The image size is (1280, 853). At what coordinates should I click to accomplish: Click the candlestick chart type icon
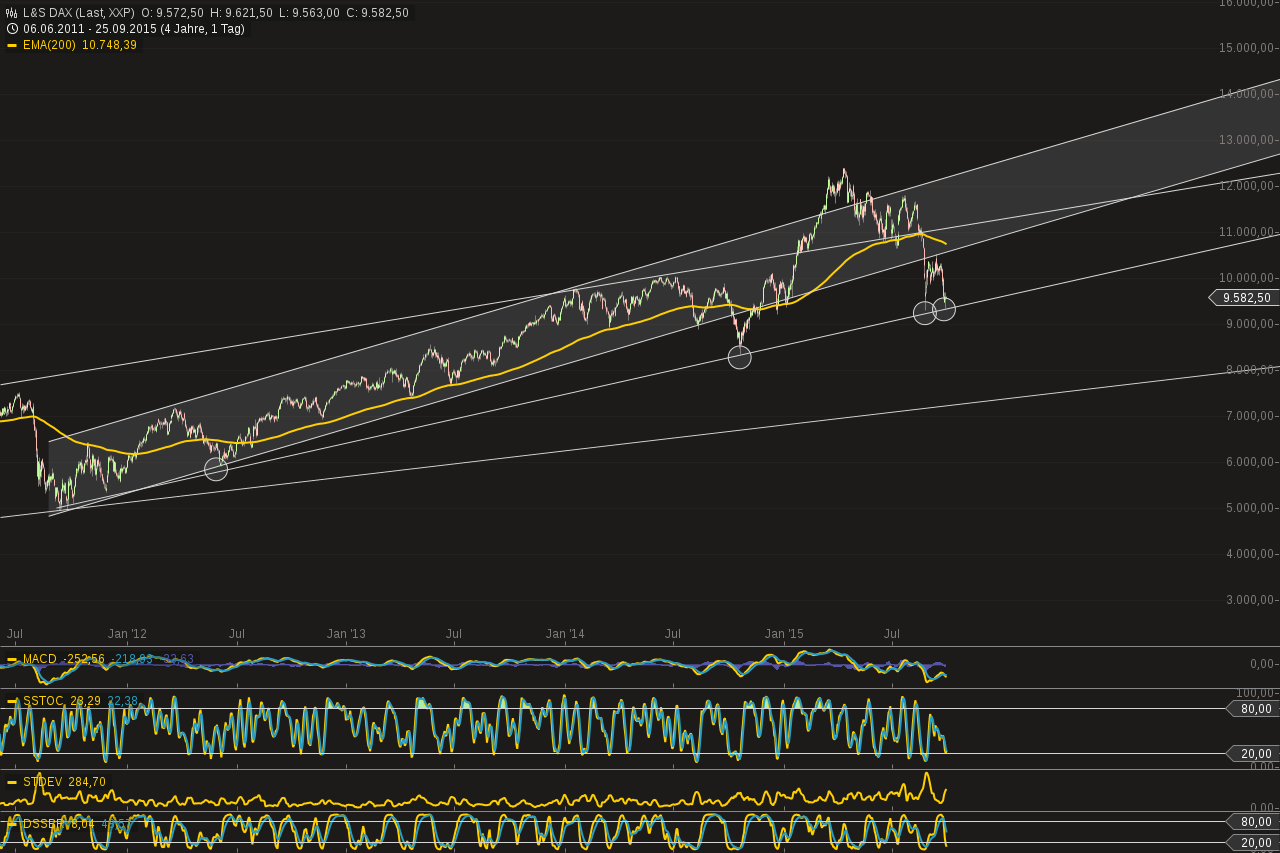tap(9, 11)
